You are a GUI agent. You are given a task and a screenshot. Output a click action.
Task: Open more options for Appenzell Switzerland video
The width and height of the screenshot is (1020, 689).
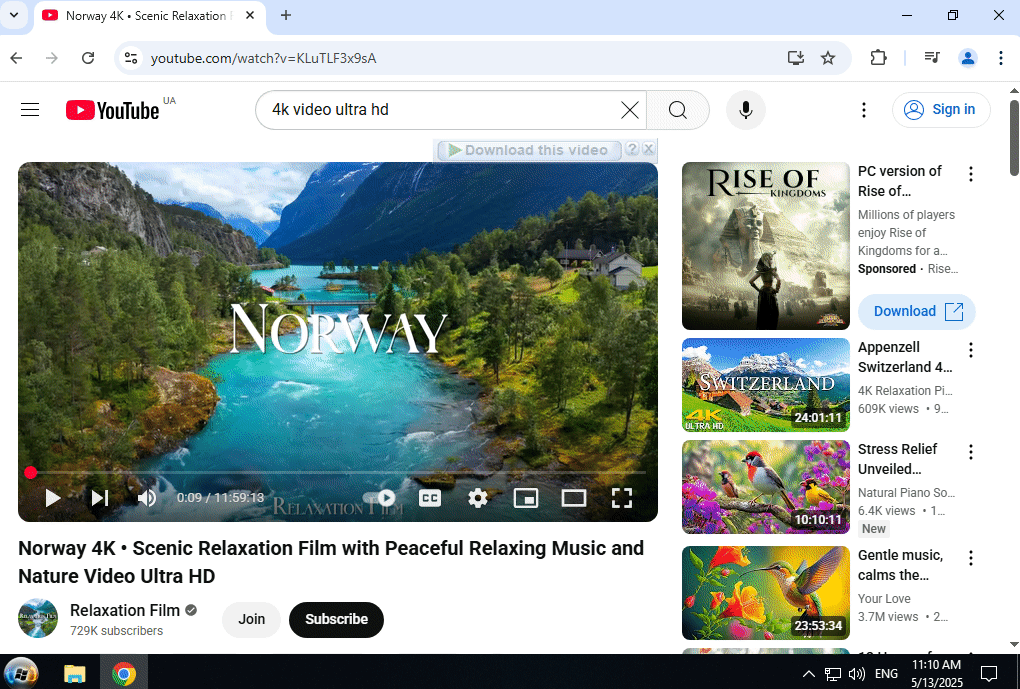970,351
